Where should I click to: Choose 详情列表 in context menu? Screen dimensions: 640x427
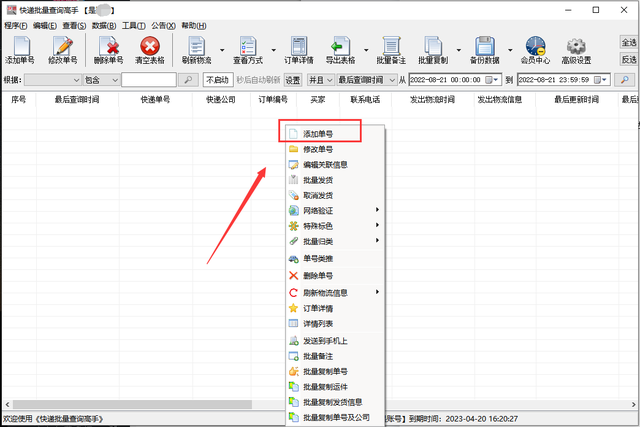tap(335, 323)
